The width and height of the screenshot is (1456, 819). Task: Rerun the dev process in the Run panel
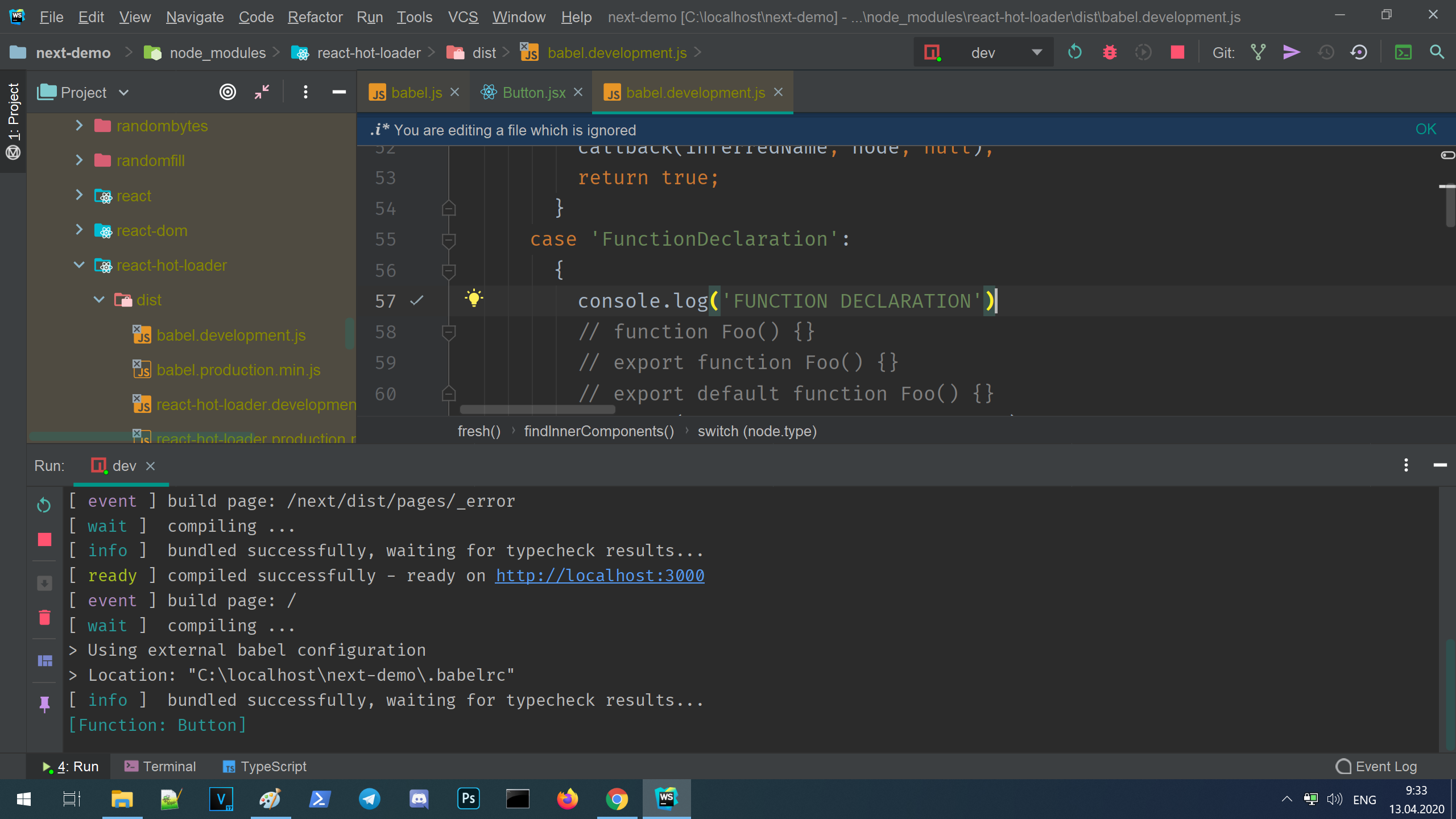click(x=44, y=505)
